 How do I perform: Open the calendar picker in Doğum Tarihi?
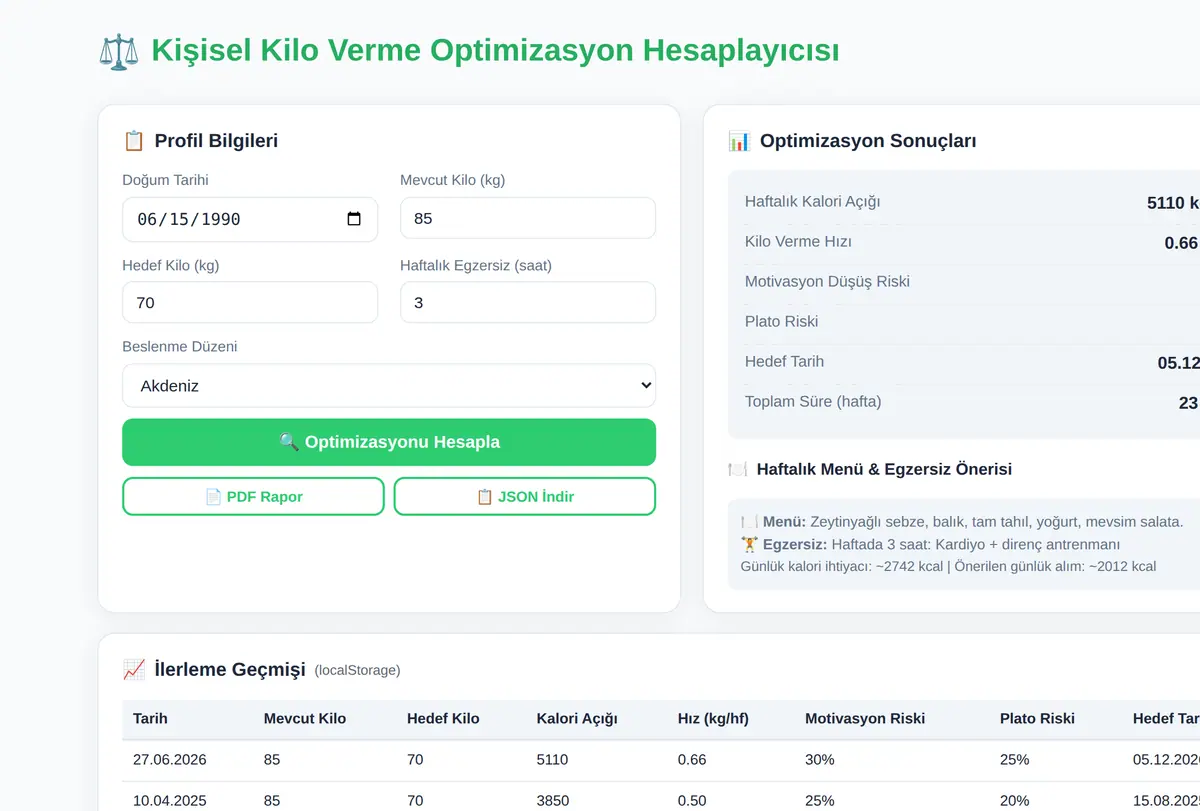click(354, 219)
